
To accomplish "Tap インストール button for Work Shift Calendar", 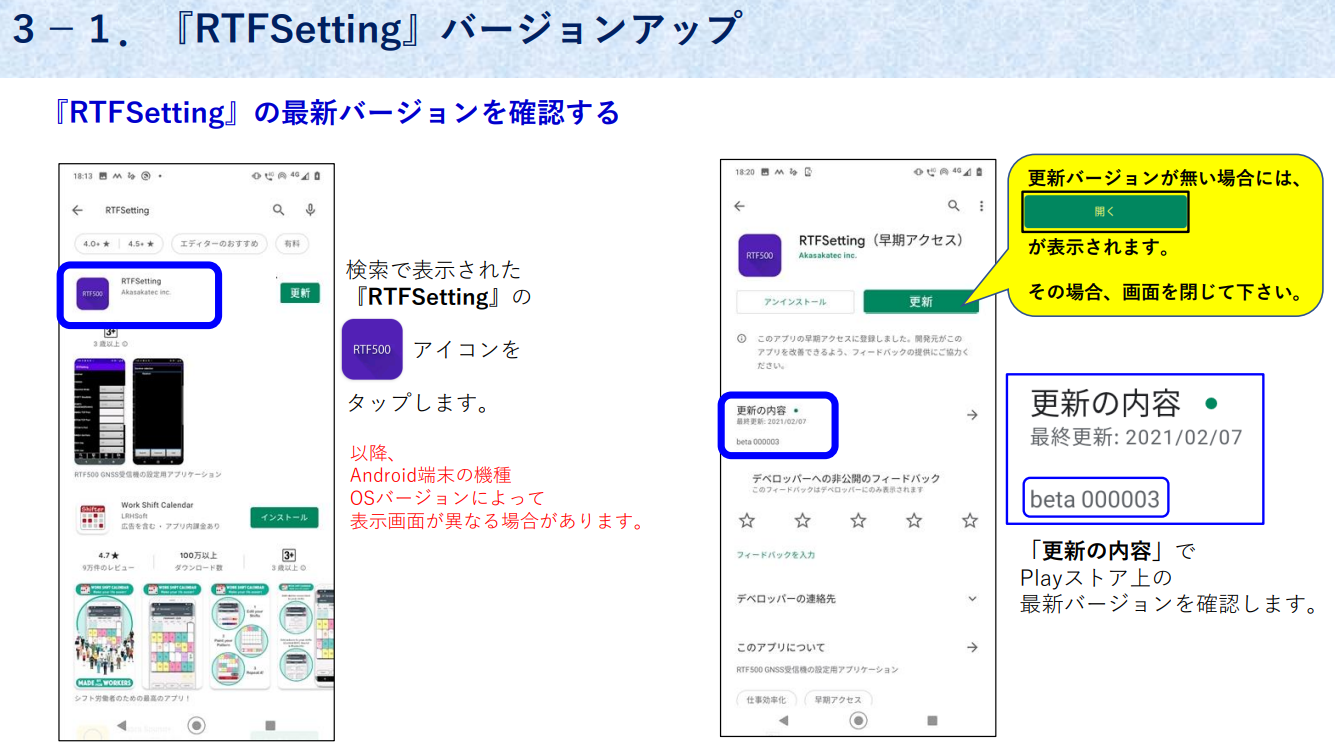I will pyautogui.click(x=284, y=517).
